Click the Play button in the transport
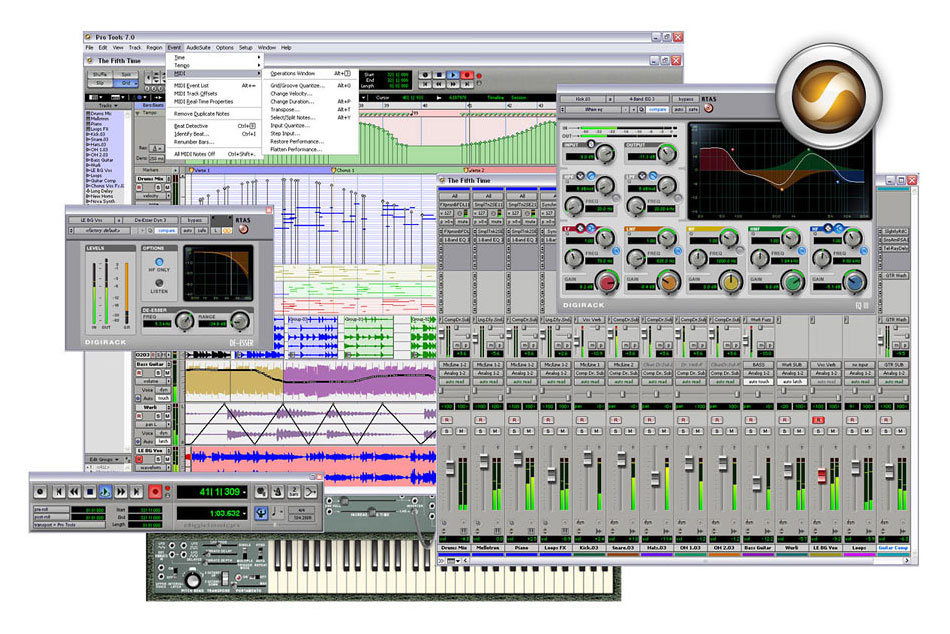This screenshot has height=634, width=950. (x=105, y=490)
